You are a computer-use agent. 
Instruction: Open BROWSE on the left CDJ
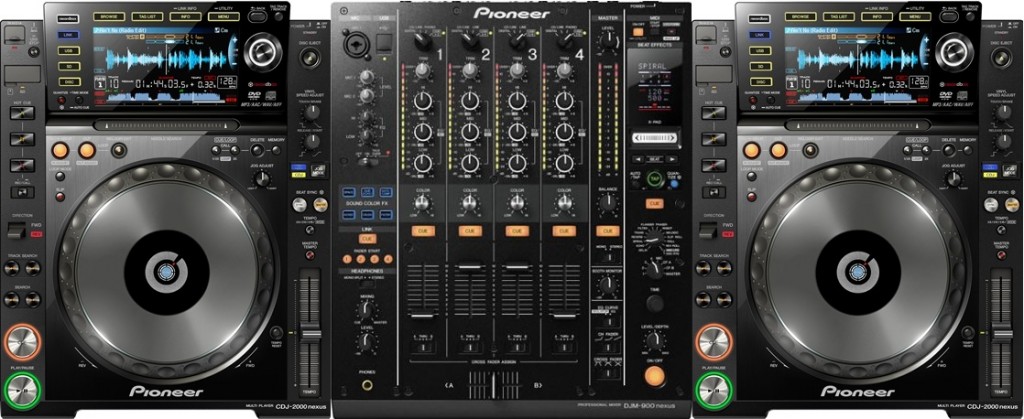[x=109, y=16]
